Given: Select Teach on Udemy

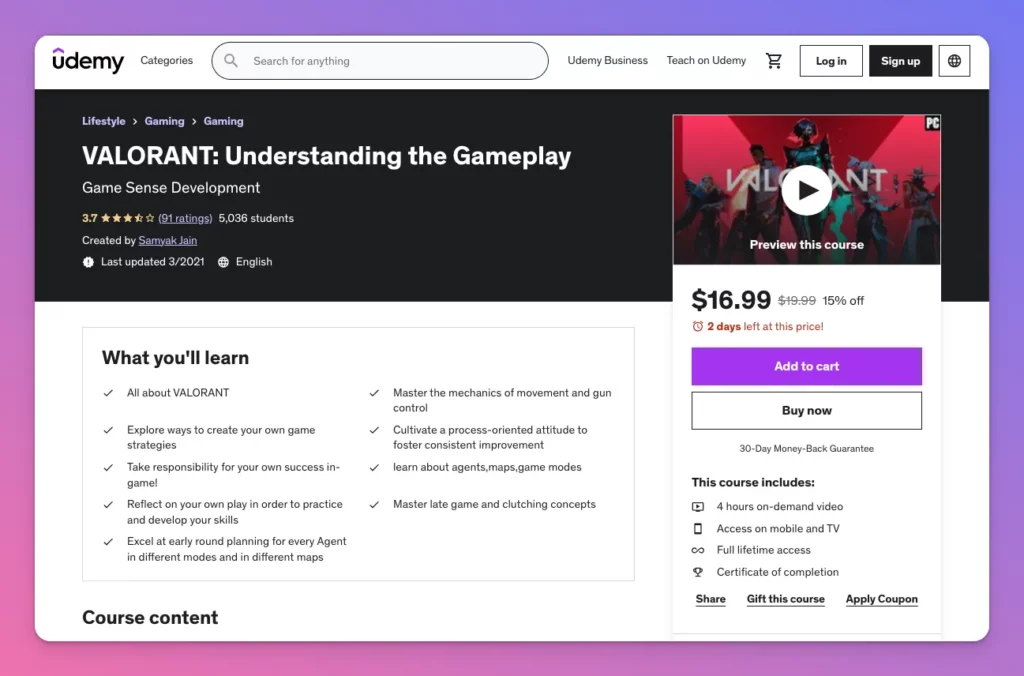Looking at the screenshot, I should (706, 60).
